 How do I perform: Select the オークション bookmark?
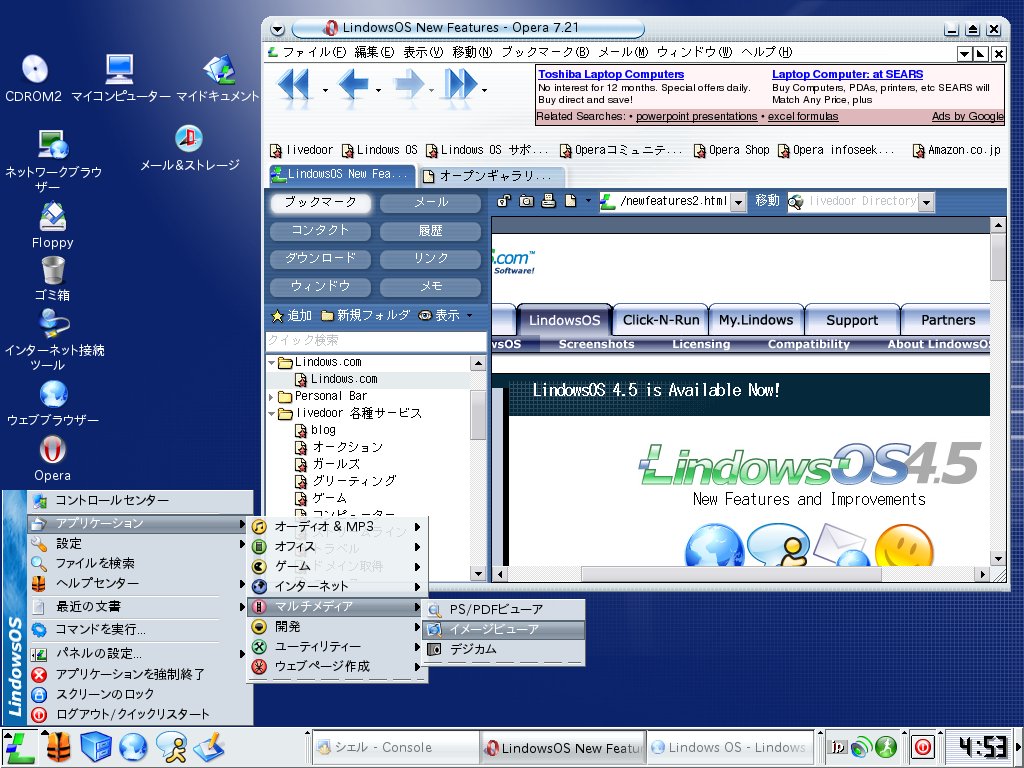pyautogui.click(x=338, y=447)
